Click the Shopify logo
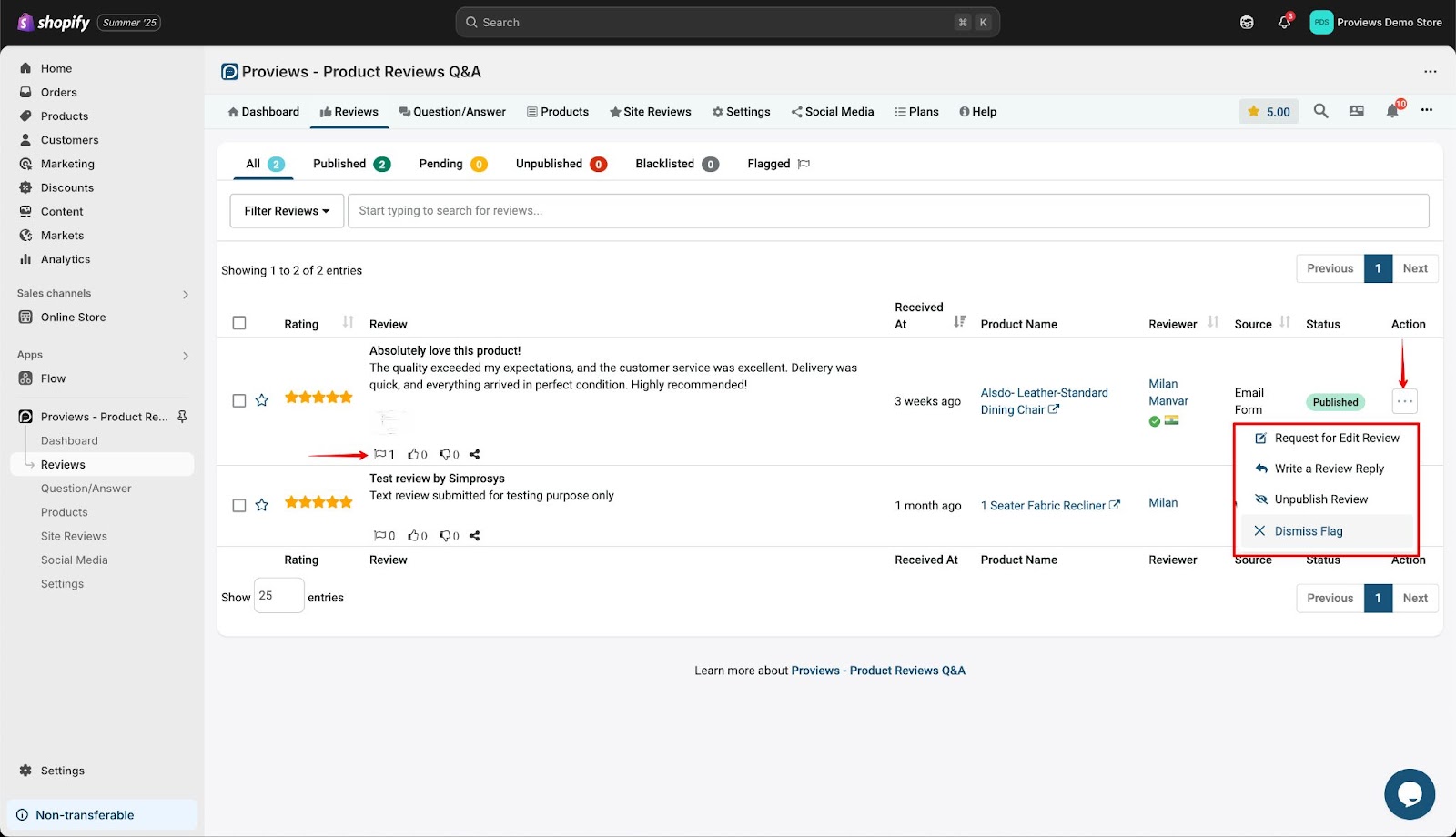This screenshot has width=1456, height=837. pos(54,23)
